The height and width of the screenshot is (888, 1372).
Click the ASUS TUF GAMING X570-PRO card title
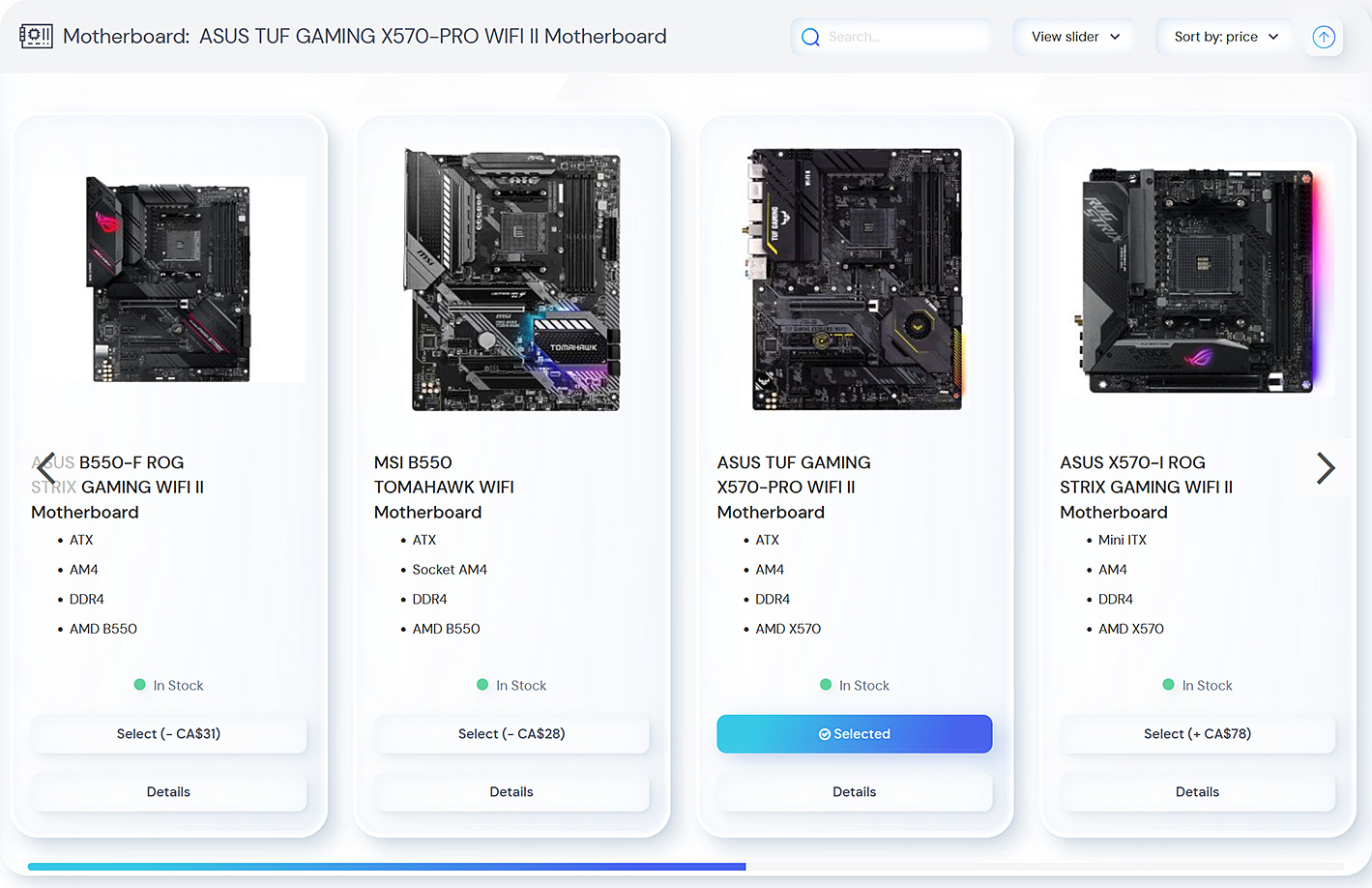(x=794, y=488)
